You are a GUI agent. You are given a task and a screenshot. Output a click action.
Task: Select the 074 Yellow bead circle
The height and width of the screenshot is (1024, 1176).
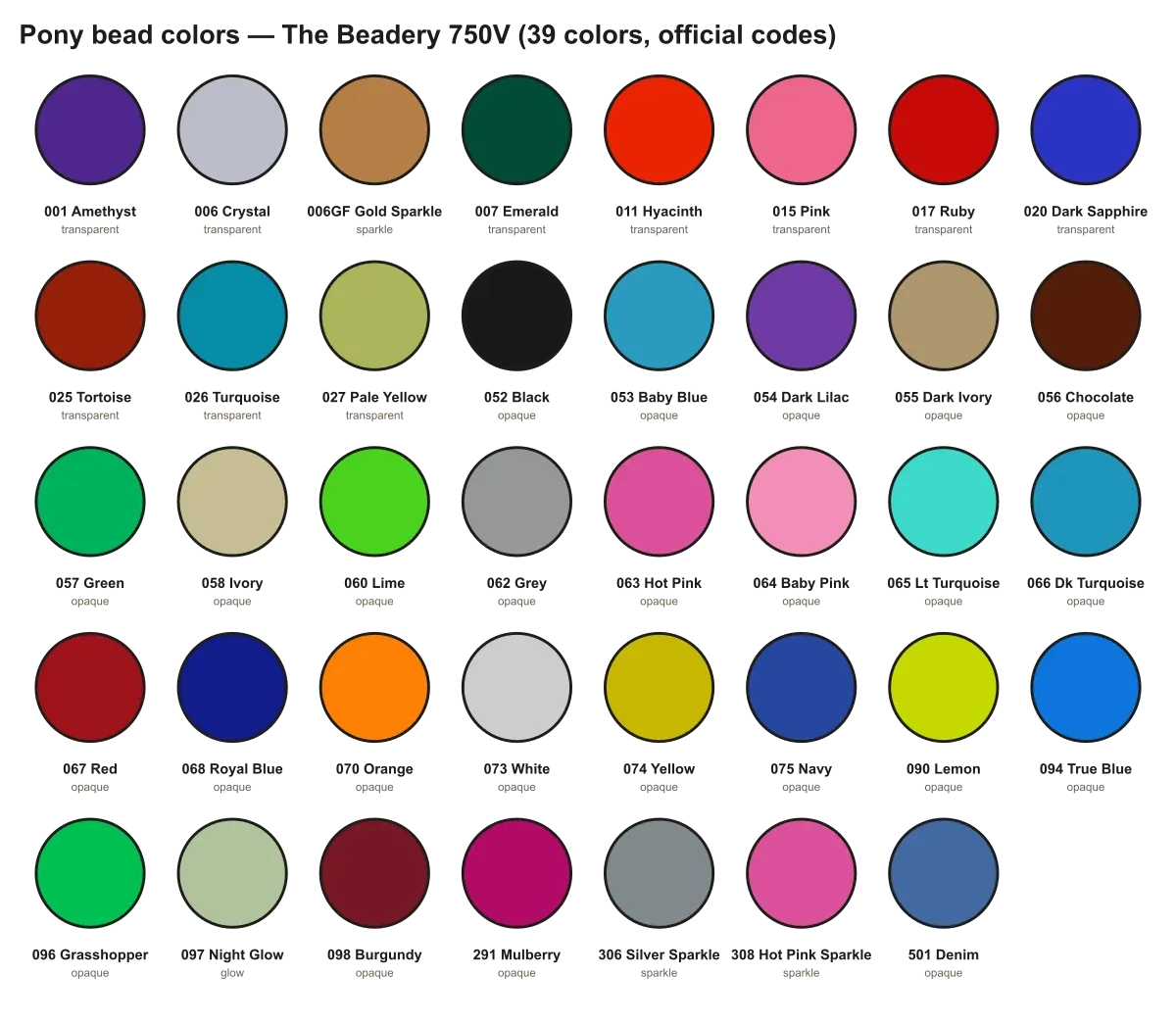tap(659, 688)
